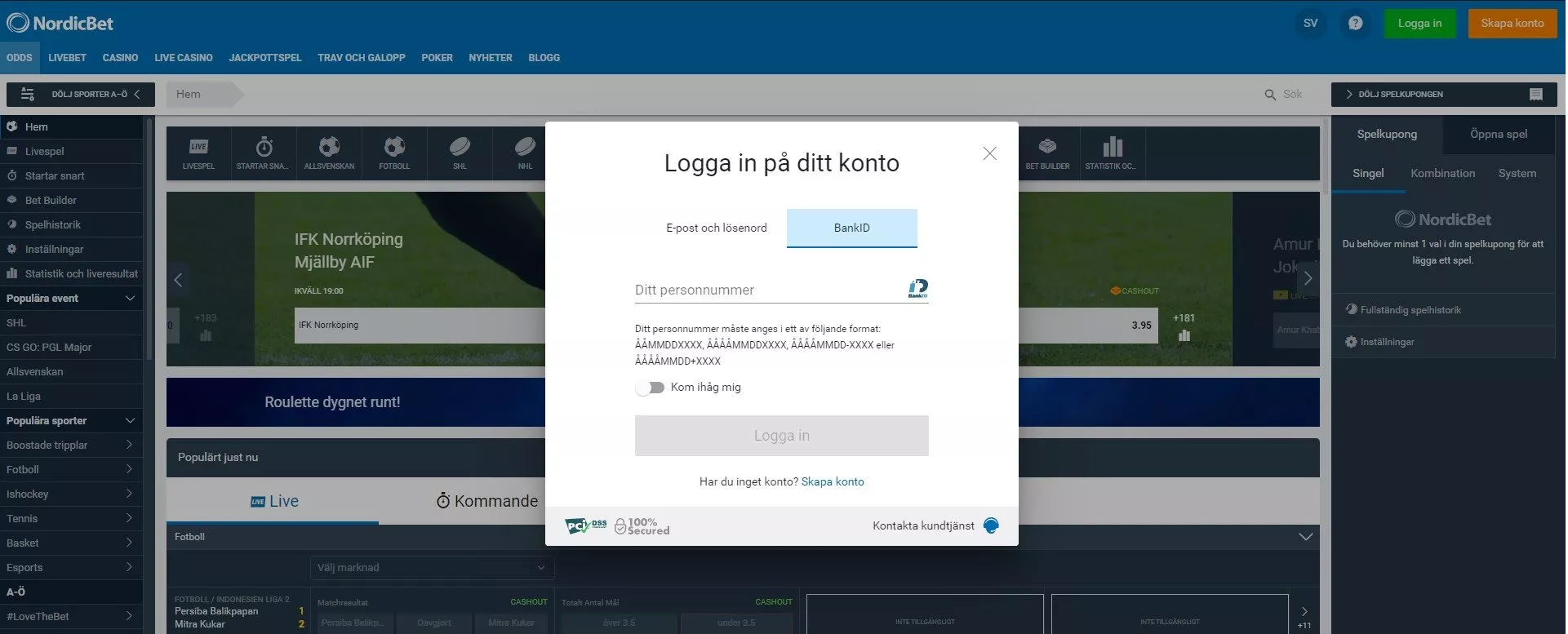Collapse the Fotboll section chevron
This screenshot has width=1568, height=634.
click(1305, 537)
